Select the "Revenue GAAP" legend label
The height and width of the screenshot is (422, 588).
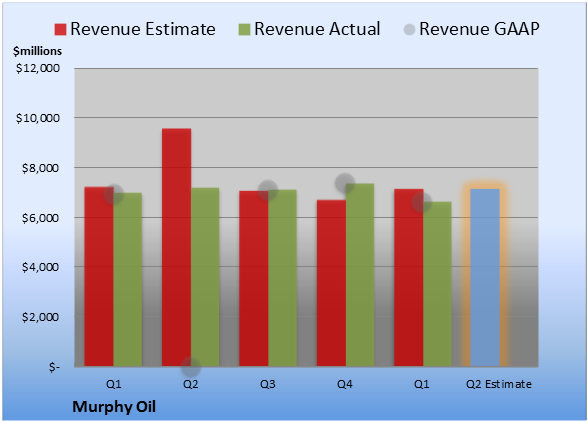pyautogui.click(x=479, y=29)
